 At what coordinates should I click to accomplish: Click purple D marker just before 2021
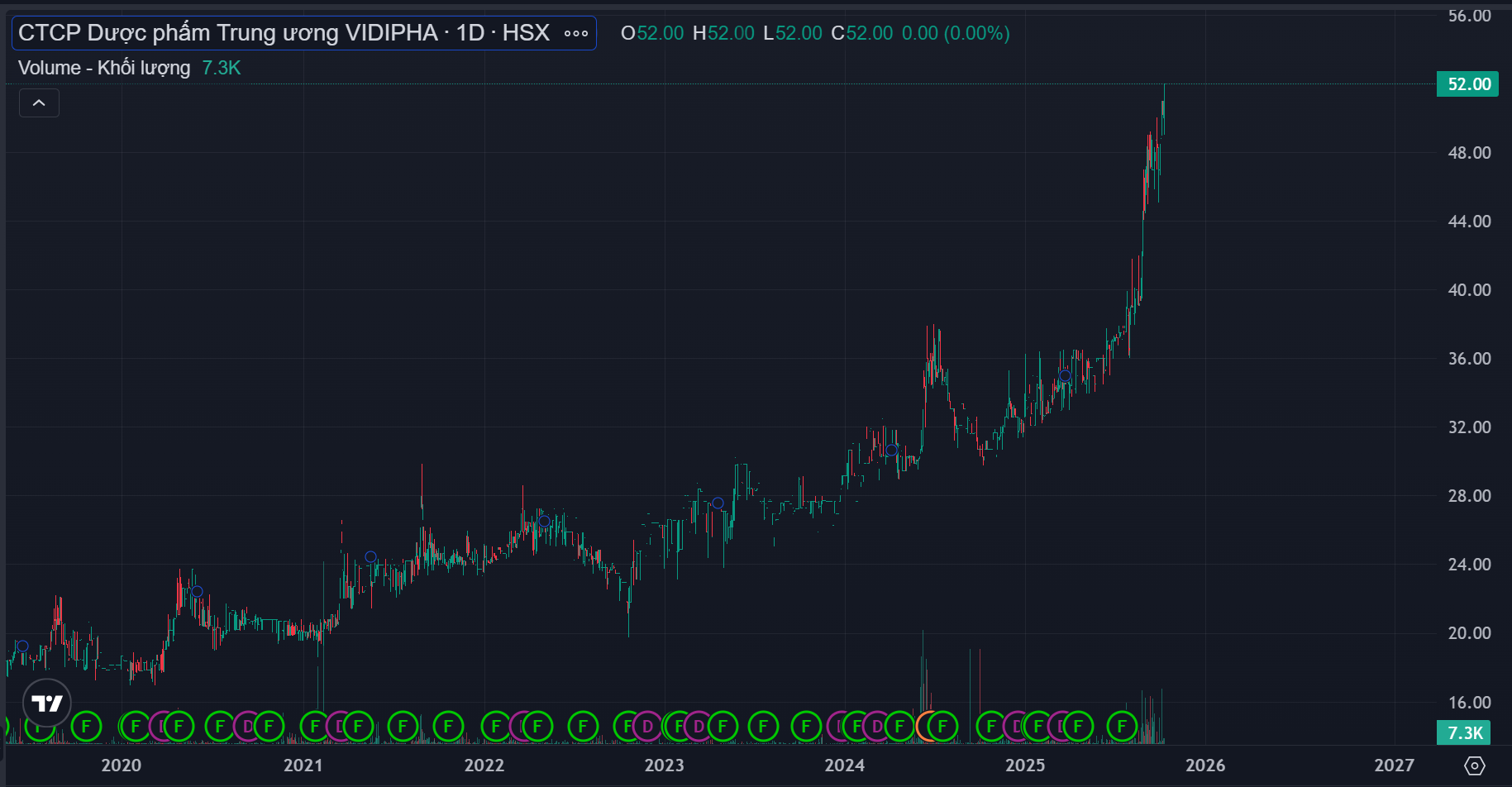[x=247, y=727]
